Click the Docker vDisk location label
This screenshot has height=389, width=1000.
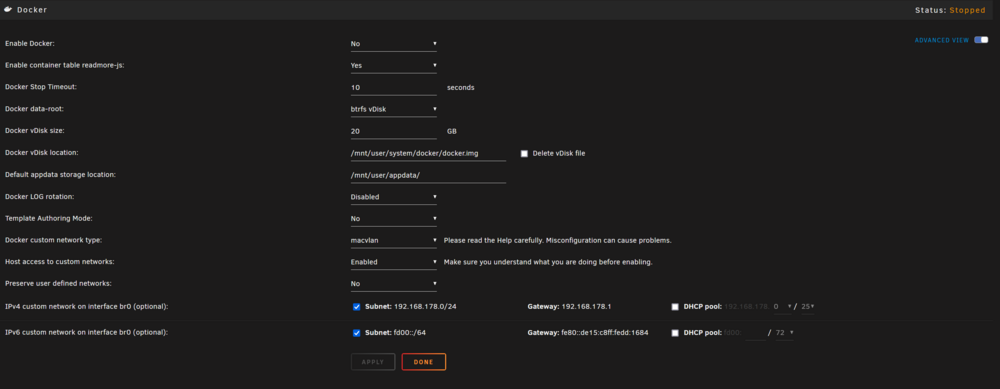(41, 154)
